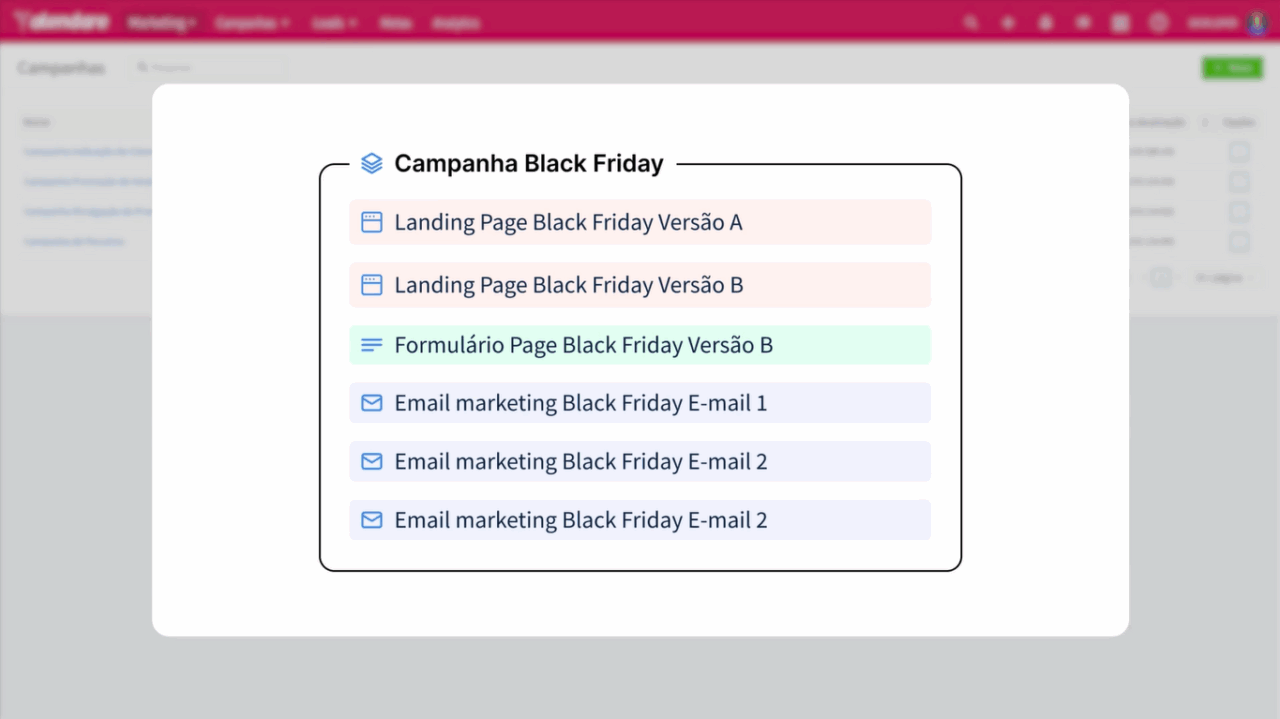This screenshot has width=1280, height=719.
Task: Click the plus icon in the top bar
Action: tap(1008, 22)
